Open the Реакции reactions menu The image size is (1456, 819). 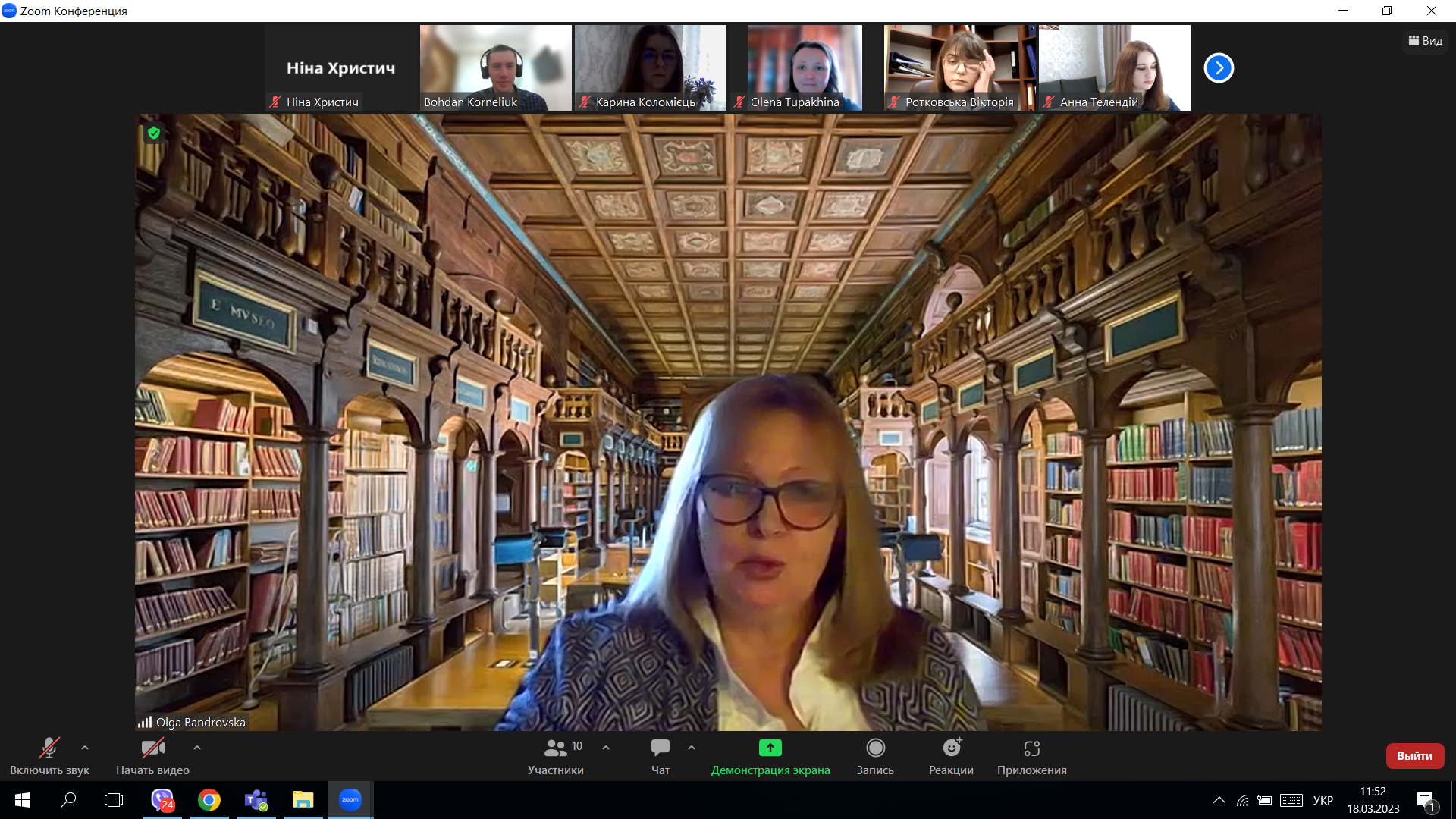[x=951, y=757]
